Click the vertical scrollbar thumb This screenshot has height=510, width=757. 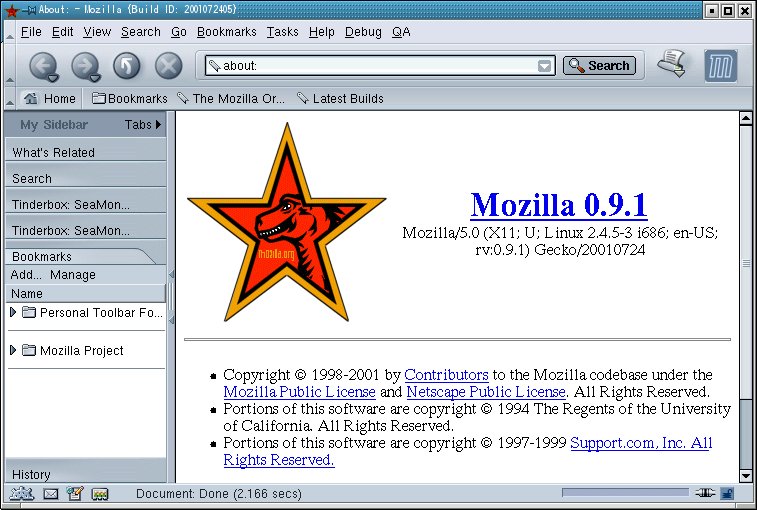pos(745,263)
